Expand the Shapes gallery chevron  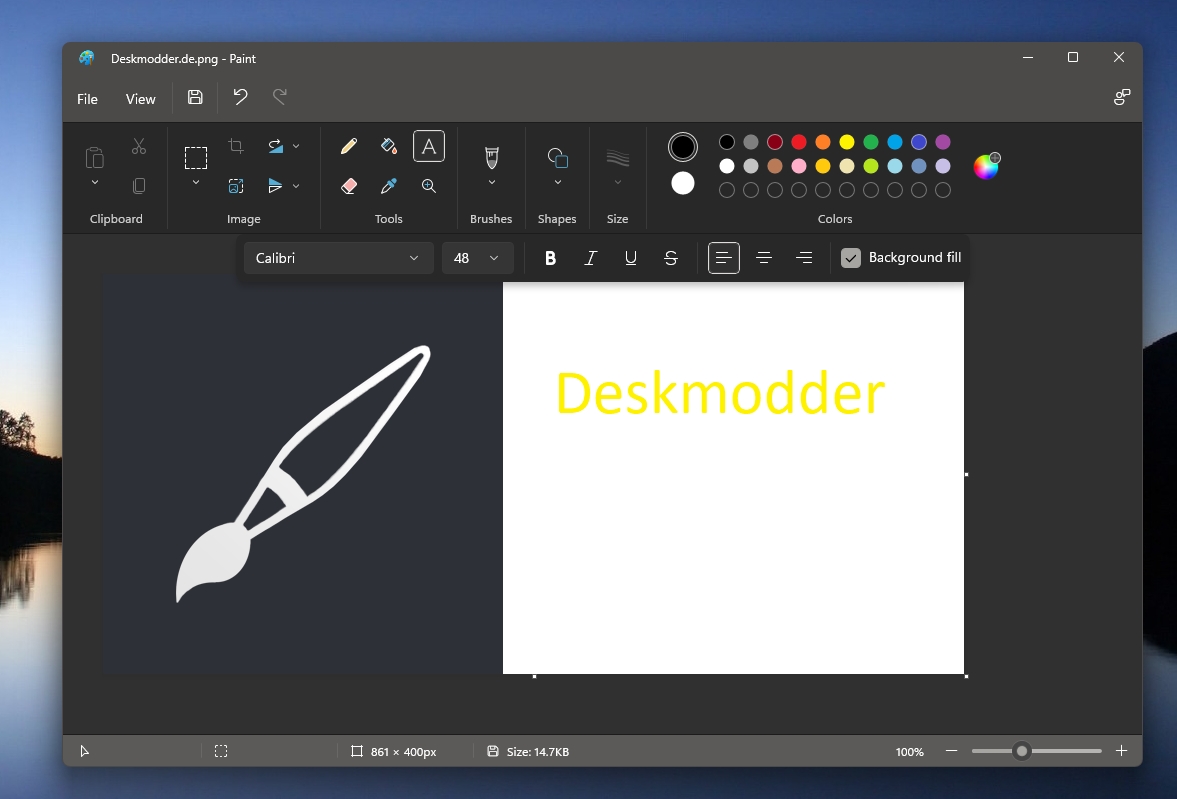(x=558, y=182)
